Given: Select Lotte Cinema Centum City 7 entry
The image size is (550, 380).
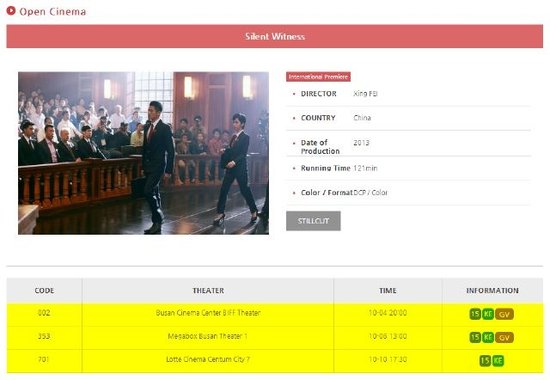Looking at the screenshot, I should [x=208, y=359].
